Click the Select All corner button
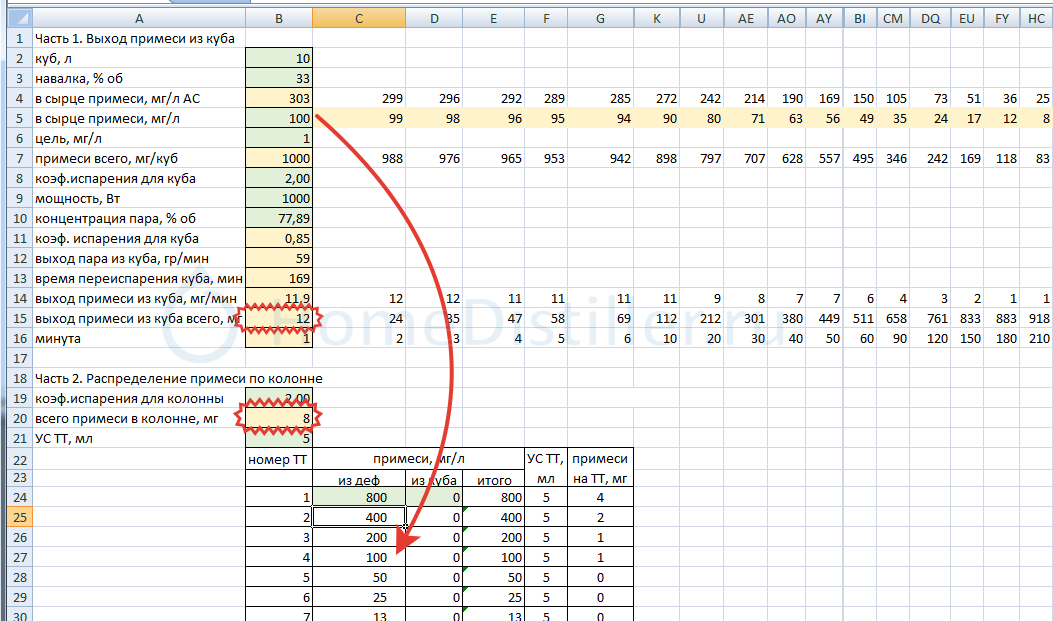This screenshot has width=1053, height=621. tap(19, 18)
